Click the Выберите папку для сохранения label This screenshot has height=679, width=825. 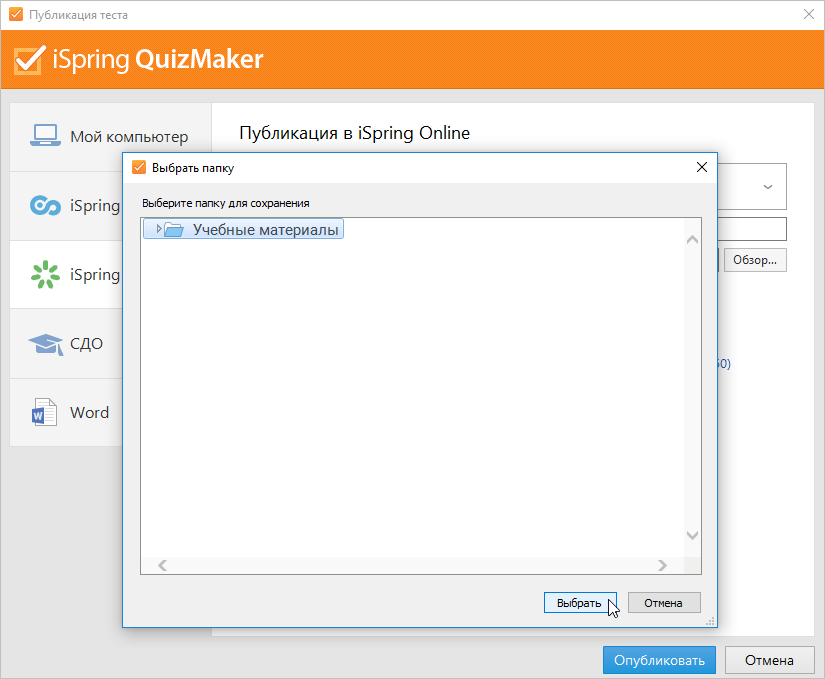226,203
